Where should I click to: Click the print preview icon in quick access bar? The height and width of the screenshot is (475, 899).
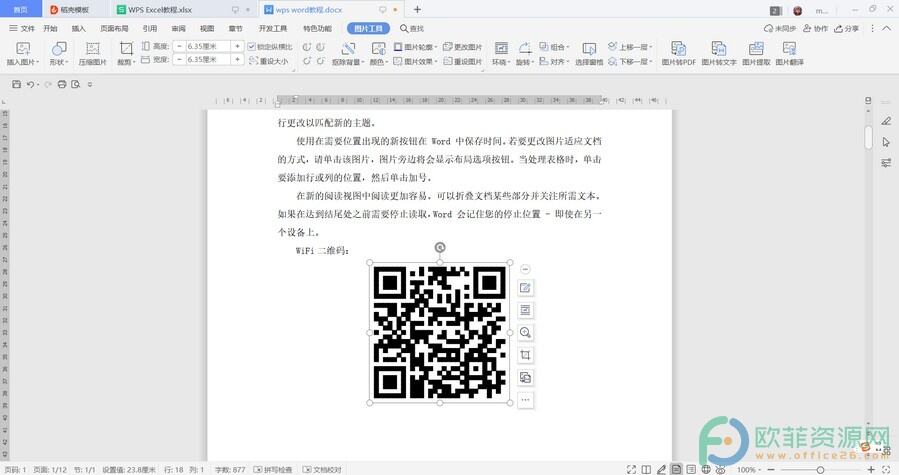[x=76, y=84]
